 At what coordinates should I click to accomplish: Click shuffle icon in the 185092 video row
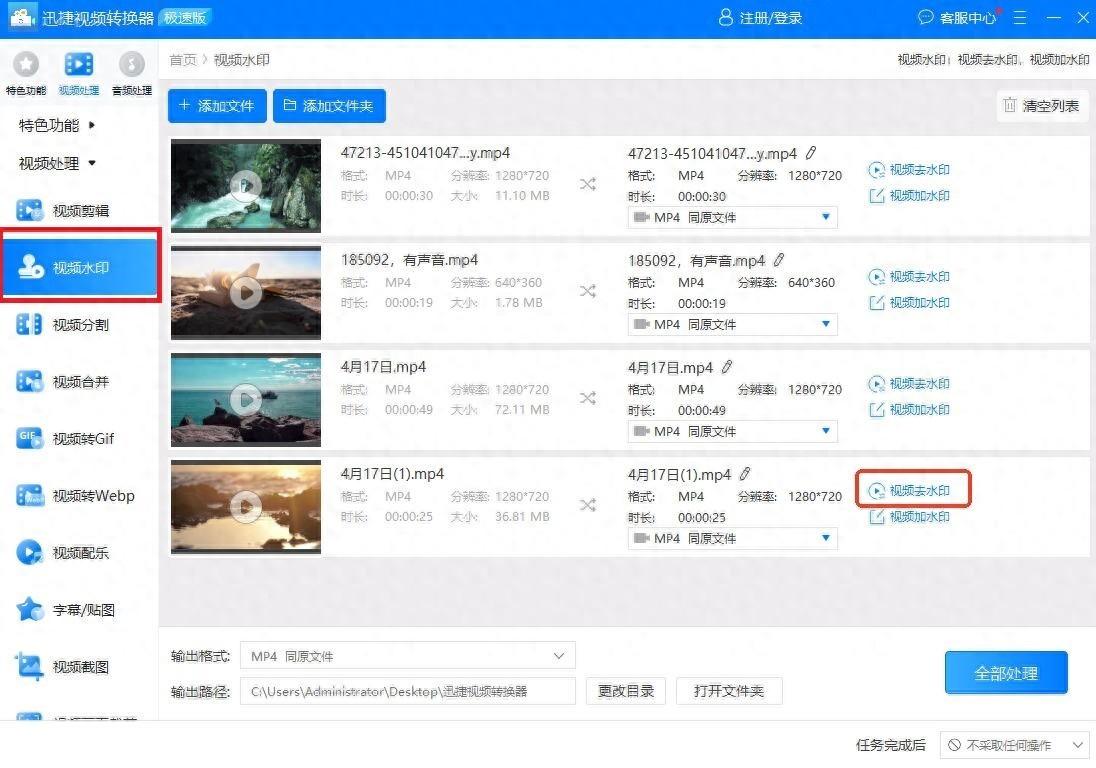pos(588,291)
